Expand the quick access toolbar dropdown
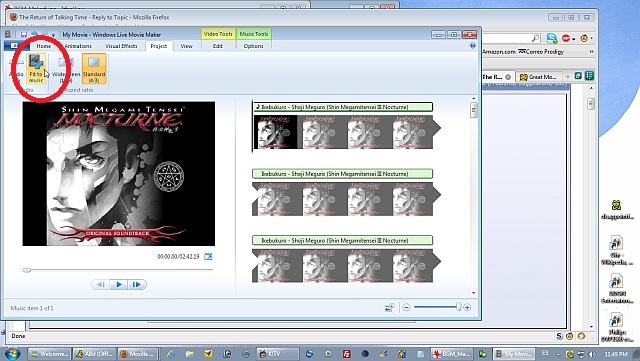Screen dimensions: 640x361 point(53,35)
